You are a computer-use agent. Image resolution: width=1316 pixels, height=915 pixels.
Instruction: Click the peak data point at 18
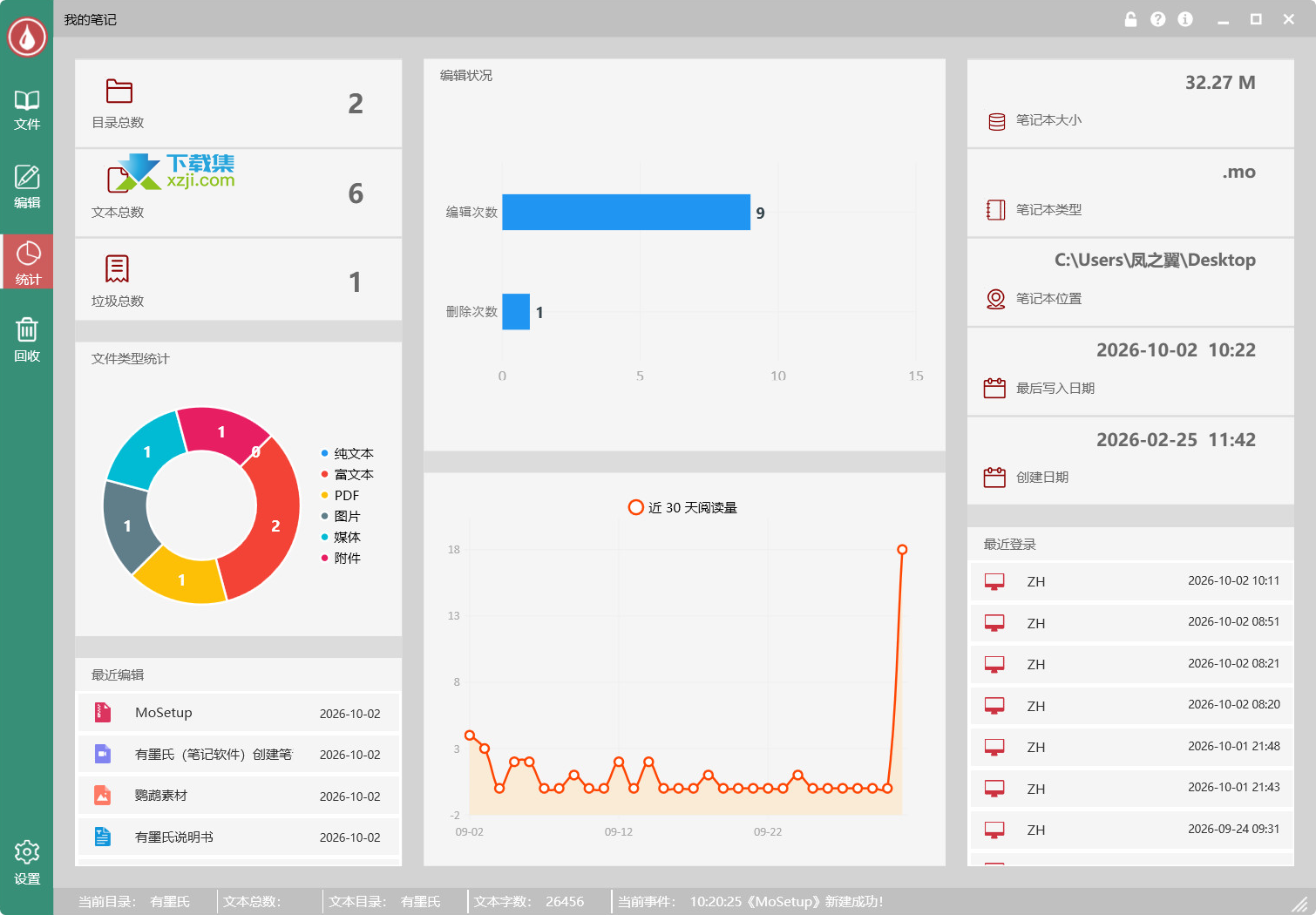point(902,549)
